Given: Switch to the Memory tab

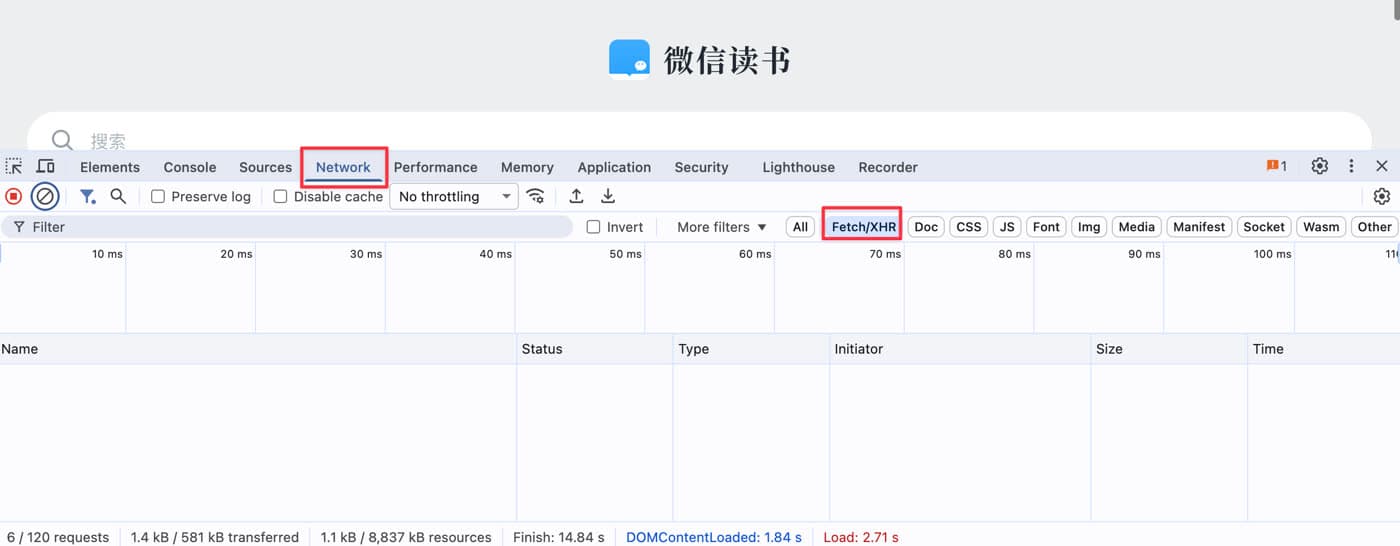Looking at the screenshot, I should pyautogui.click(x=527, y=167).
